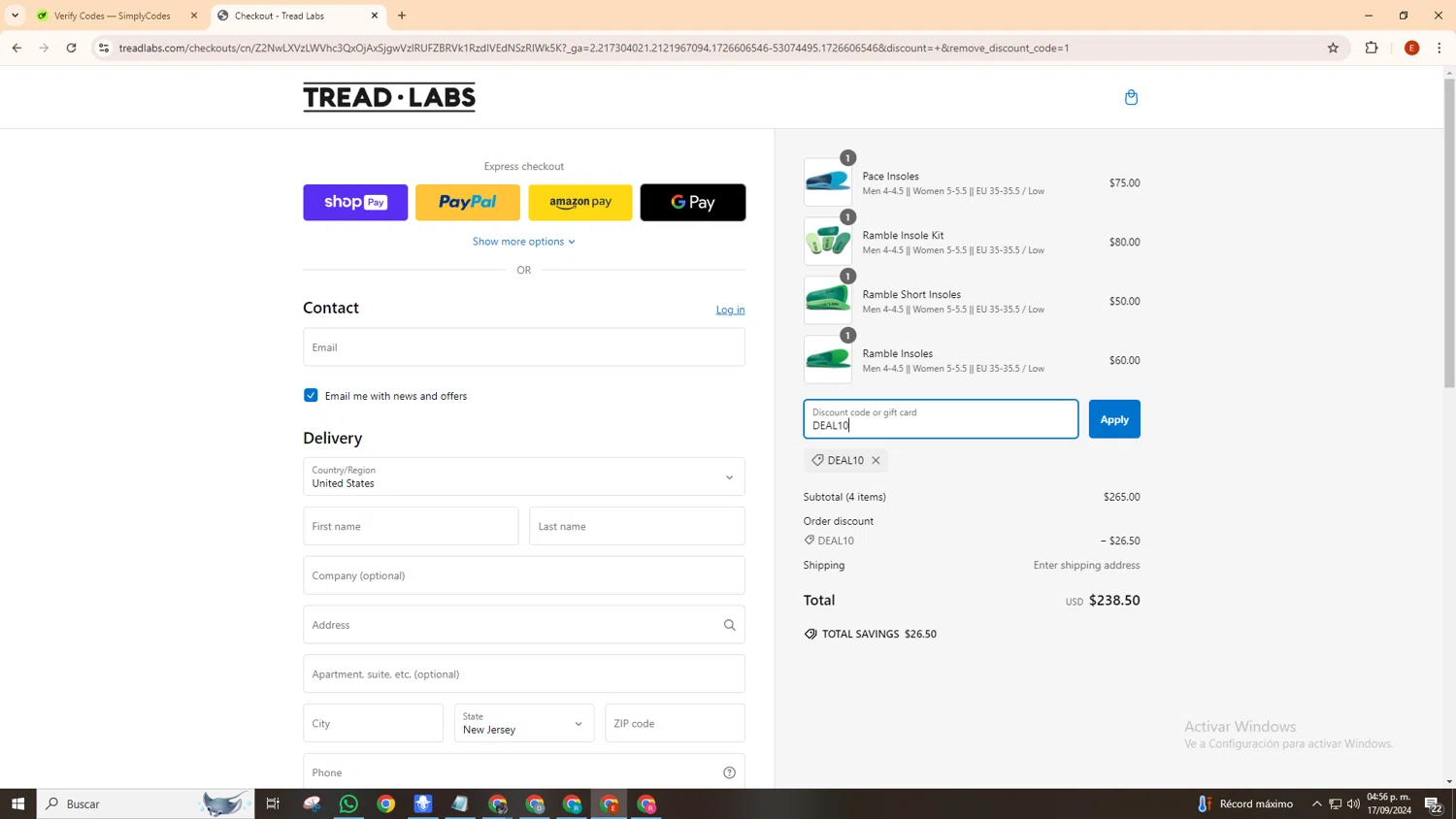
Task: Launch WhatsApp from the taskbar
Action: (348, 803)
